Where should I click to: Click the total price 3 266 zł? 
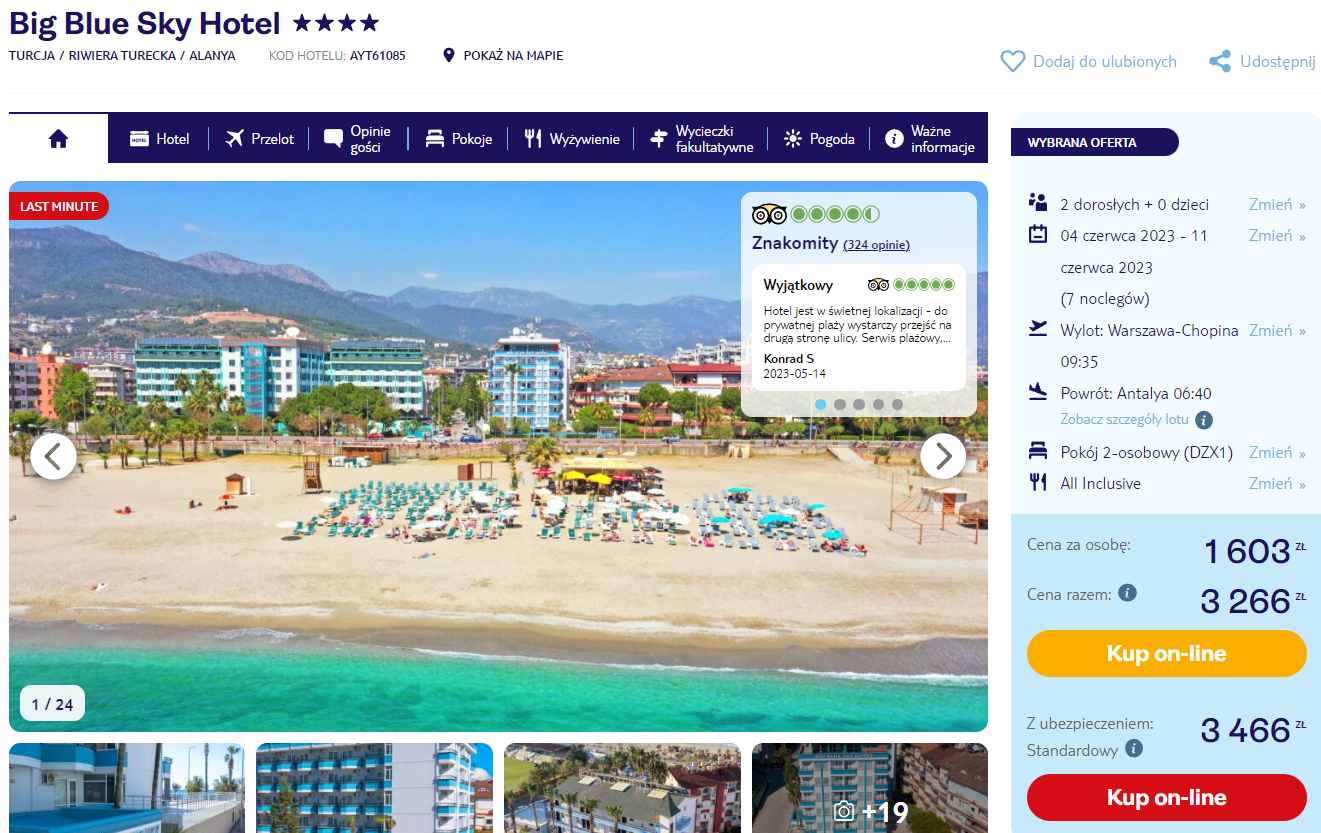(x=1254, y=601)
